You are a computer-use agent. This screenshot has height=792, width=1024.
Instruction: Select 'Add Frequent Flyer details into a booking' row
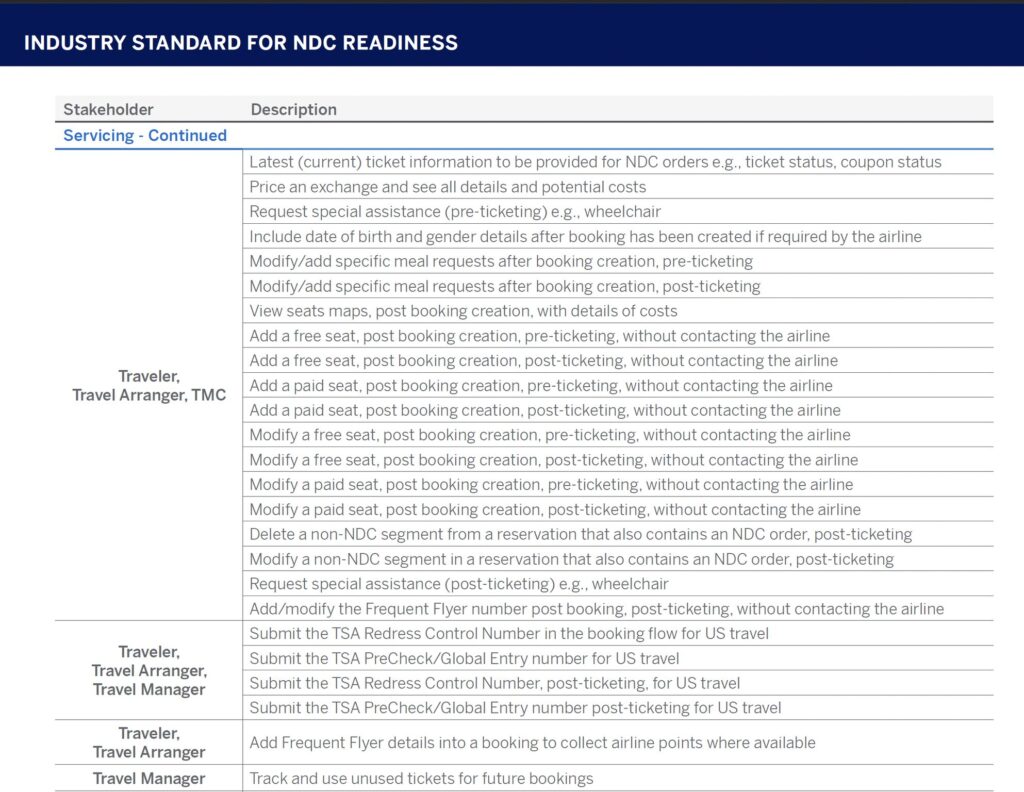(x=618, y=742)
